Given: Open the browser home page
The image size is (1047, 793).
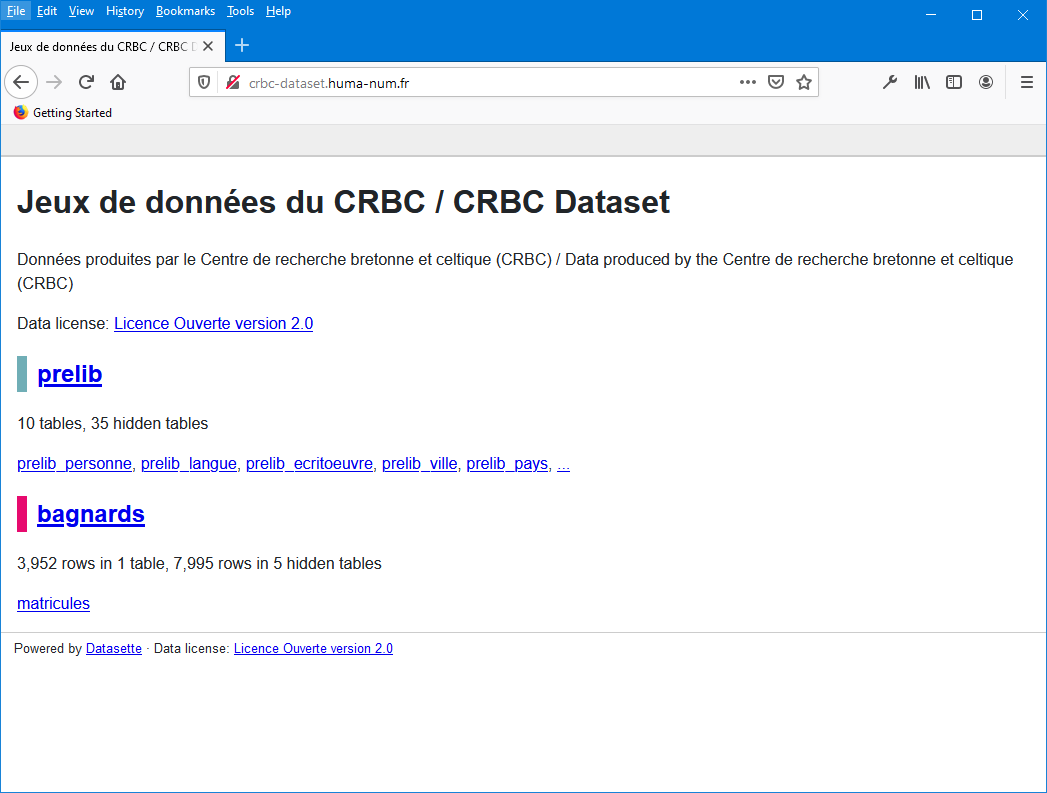Looking at the screenshot, I should 118,82.
